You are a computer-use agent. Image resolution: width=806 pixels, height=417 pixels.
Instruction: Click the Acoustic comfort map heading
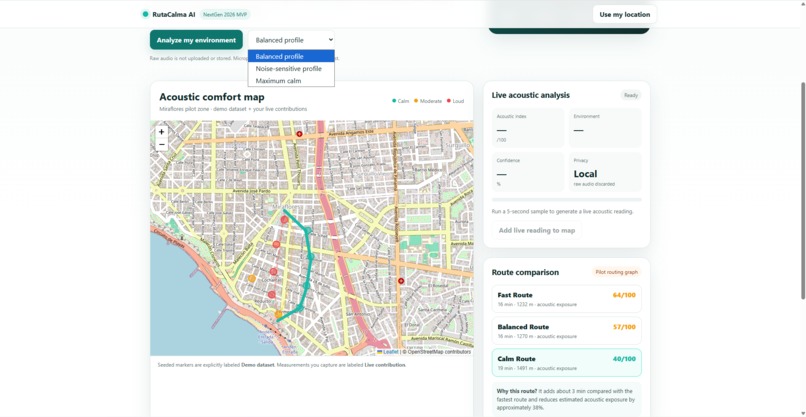(x=212, y=97)
